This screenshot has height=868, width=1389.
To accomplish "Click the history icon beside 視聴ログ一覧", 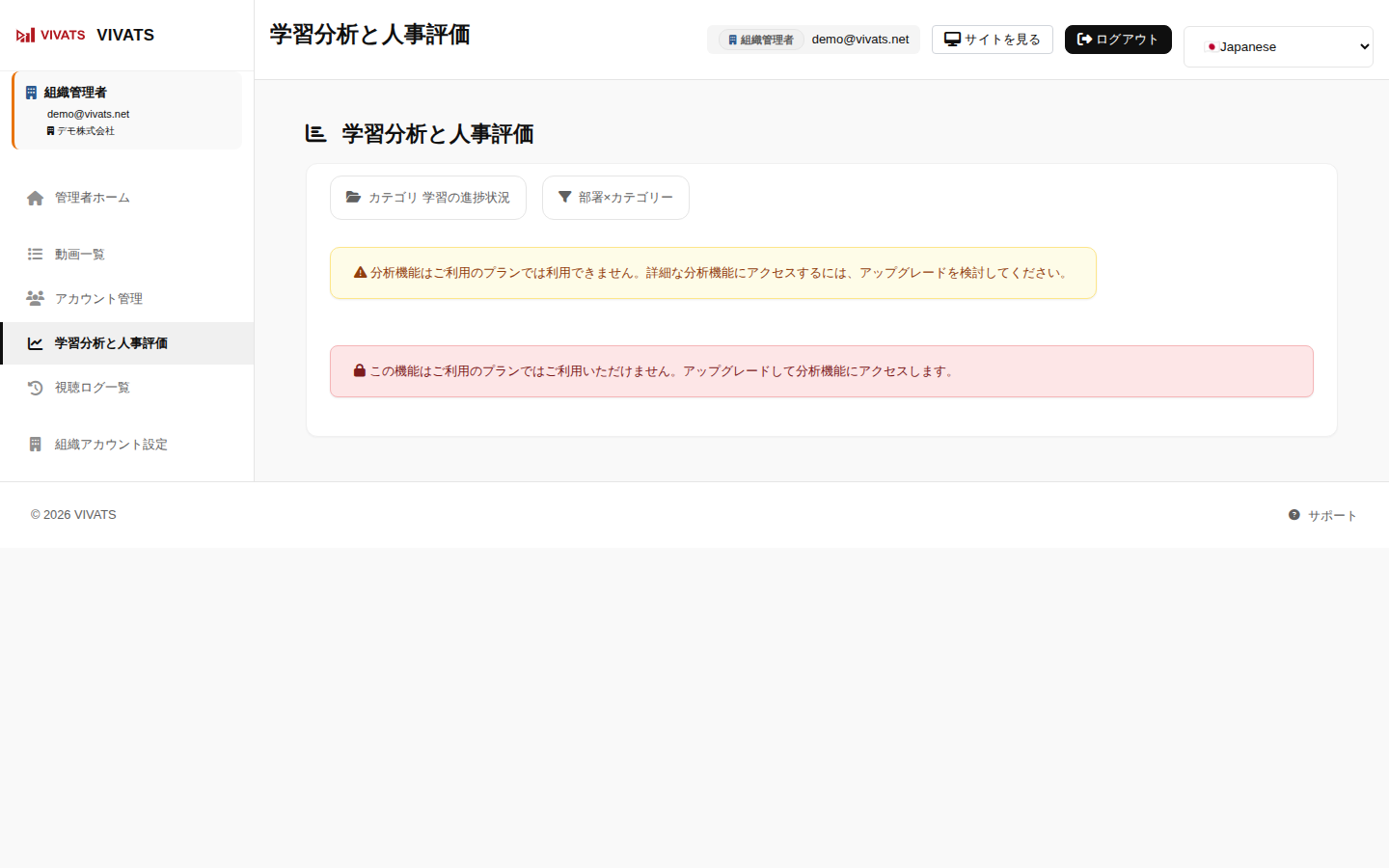I will tap(35, 388).
